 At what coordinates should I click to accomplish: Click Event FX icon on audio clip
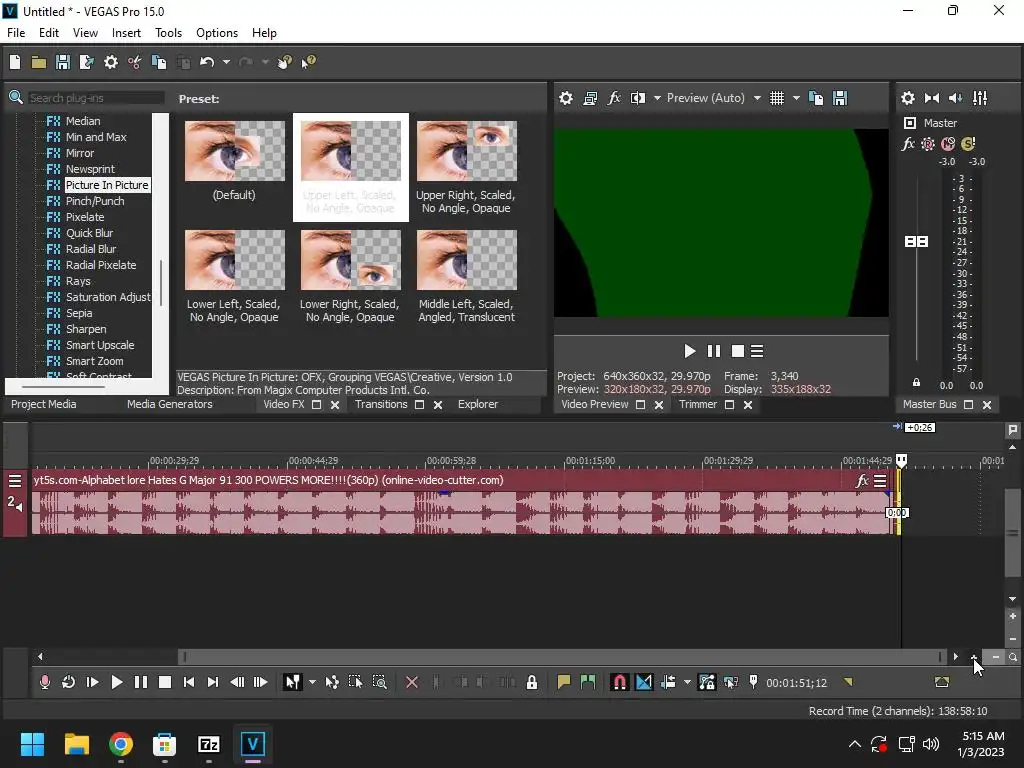click(862, 481)
